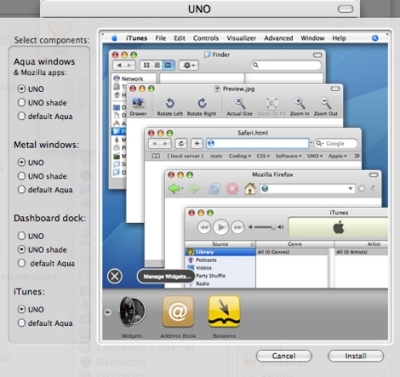
Task: Open the File menu
Action: click(161, 38)
